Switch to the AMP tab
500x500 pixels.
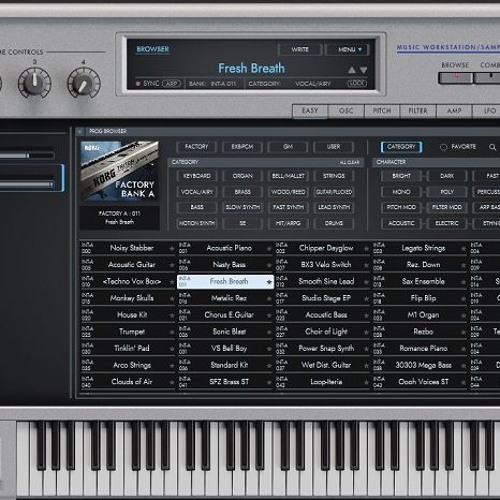454,111
